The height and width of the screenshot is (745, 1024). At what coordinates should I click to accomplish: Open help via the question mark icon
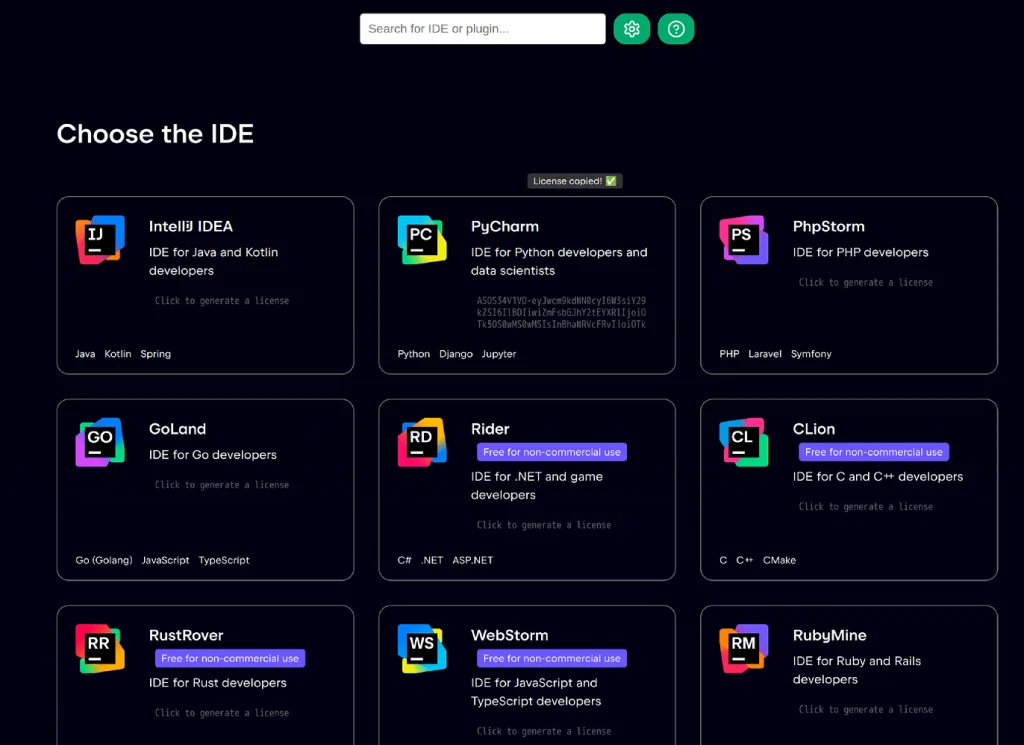coord(676,29)
